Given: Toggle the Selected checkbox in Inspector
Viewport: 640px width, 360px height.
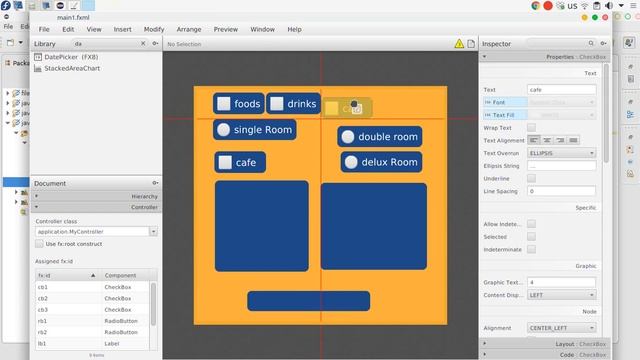Looking at the screenshot, I should coord(531,236).
